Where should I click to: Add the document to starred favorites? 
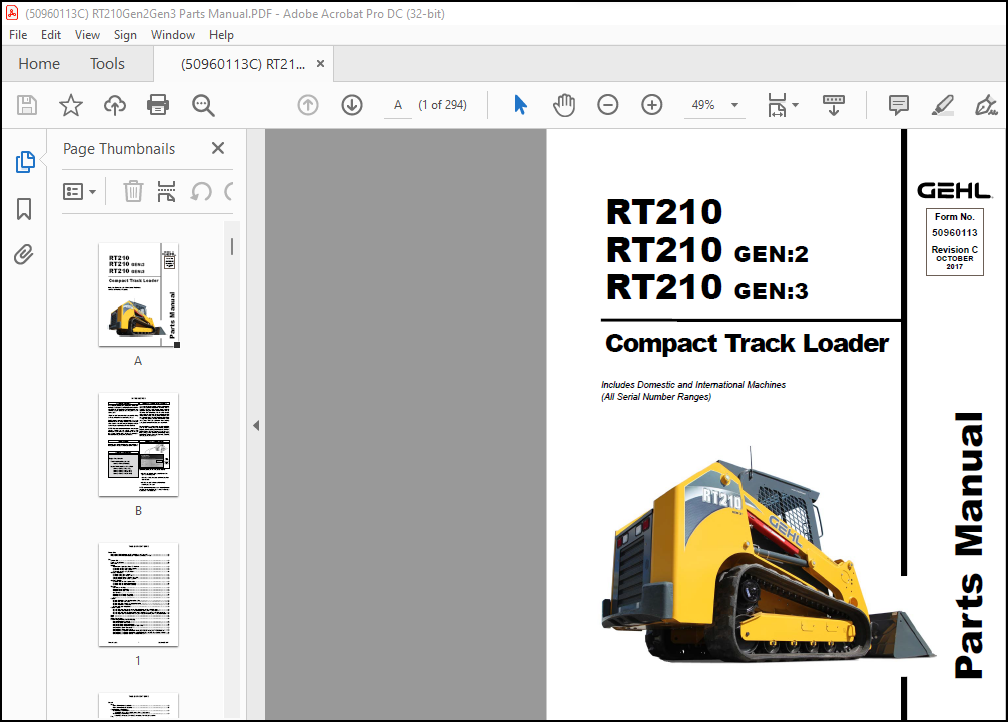71,105
